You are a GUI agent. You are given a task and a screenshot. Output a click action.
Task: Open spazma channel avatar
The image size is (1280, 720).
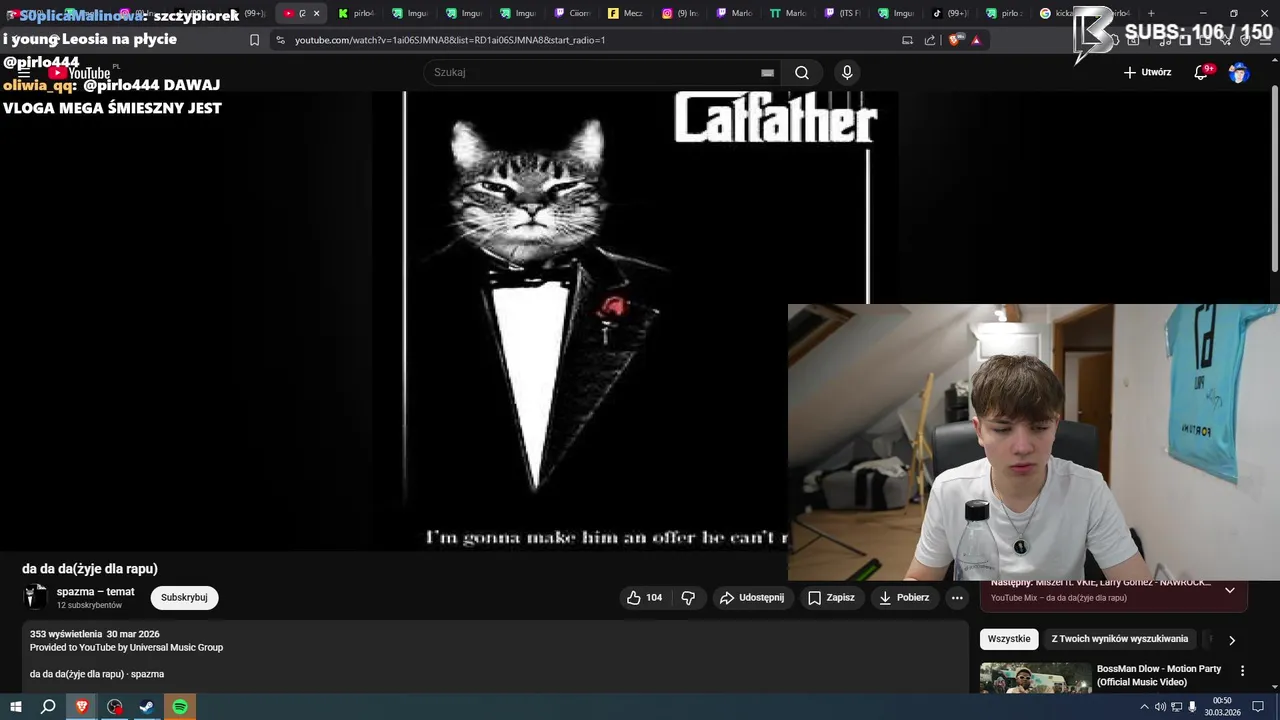(x=35, y=597)
